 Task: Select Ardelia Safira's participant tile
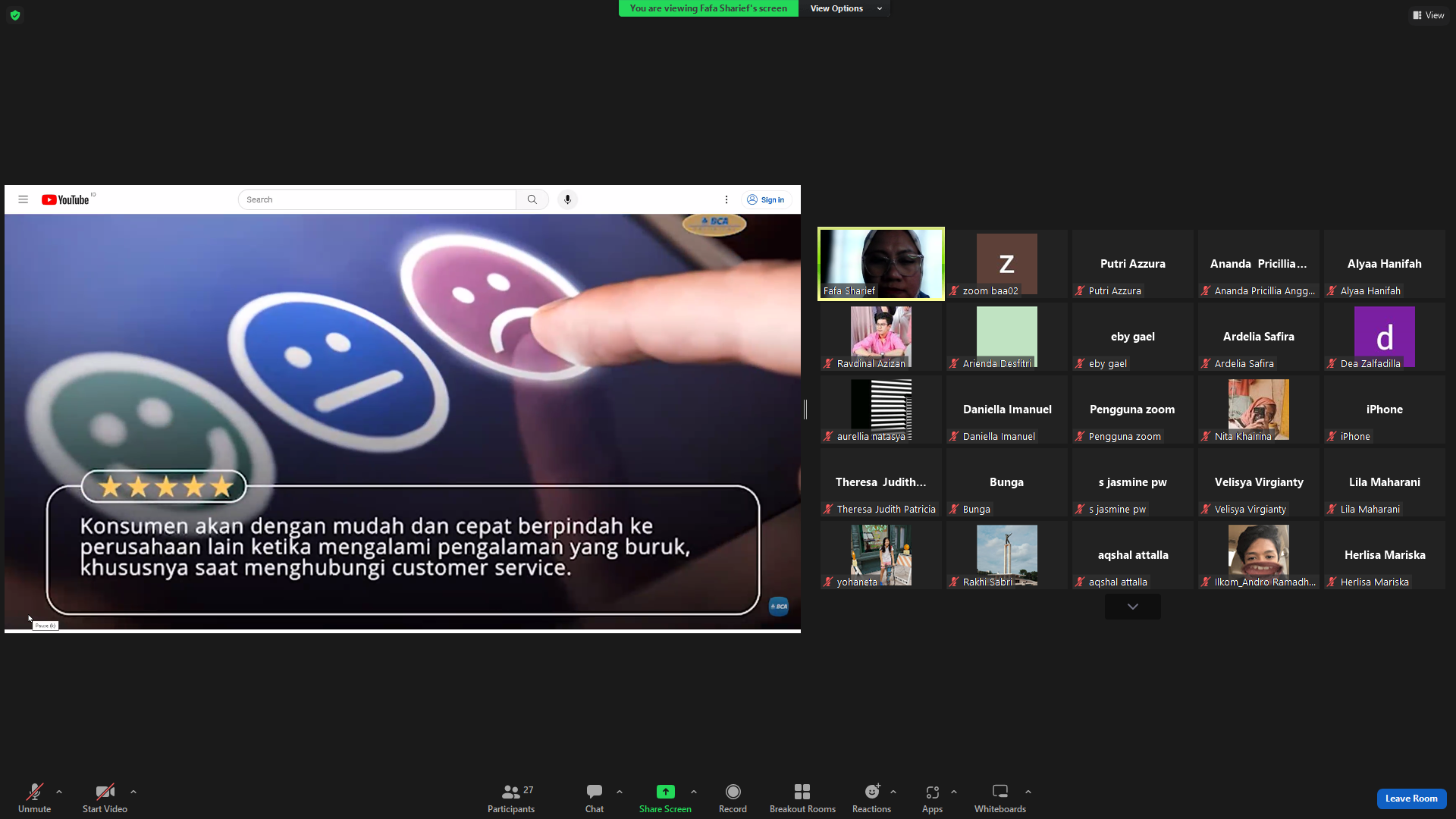(1259, 337)
